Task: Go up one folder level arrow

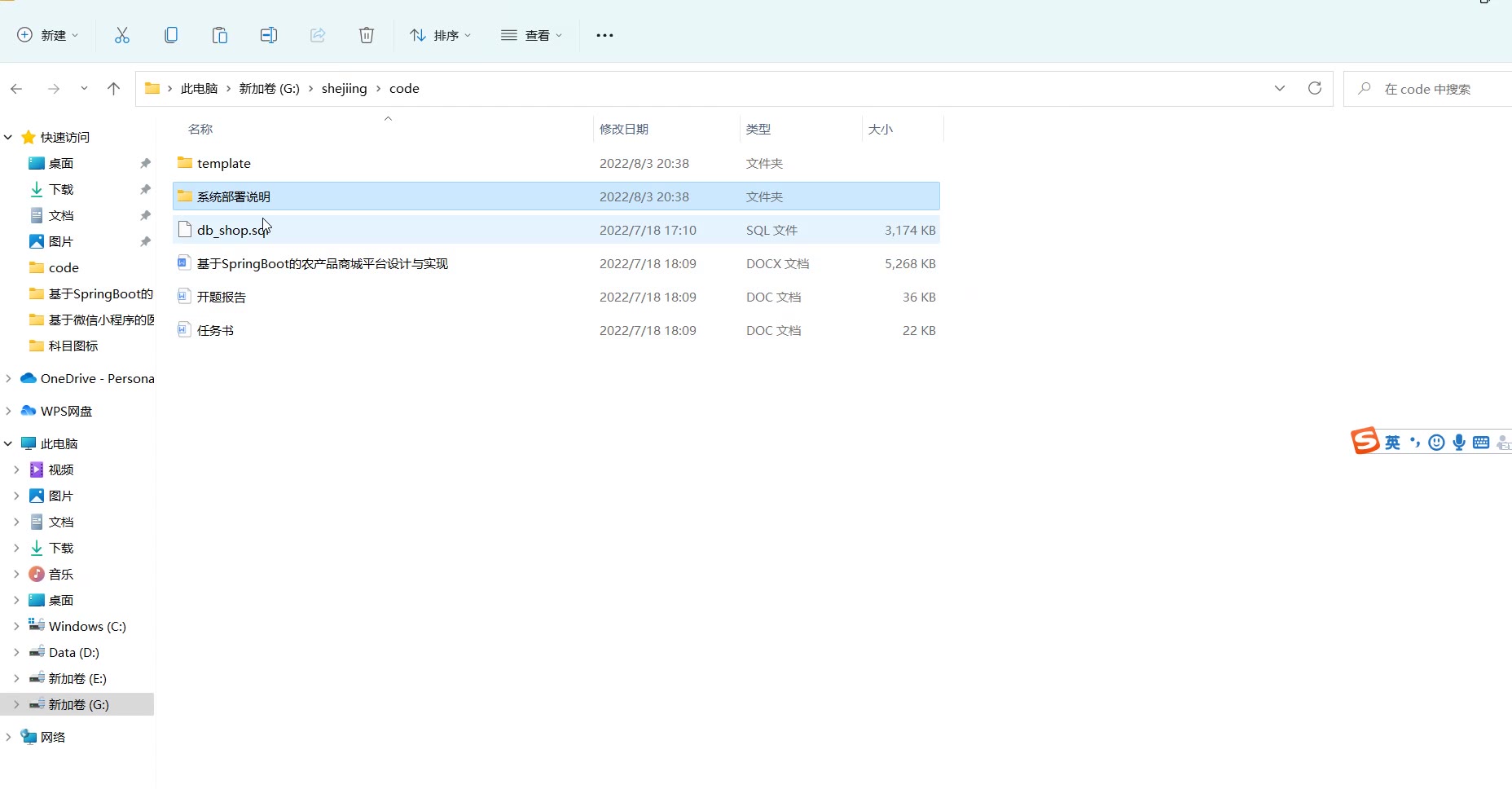Action: pos(113,89)
